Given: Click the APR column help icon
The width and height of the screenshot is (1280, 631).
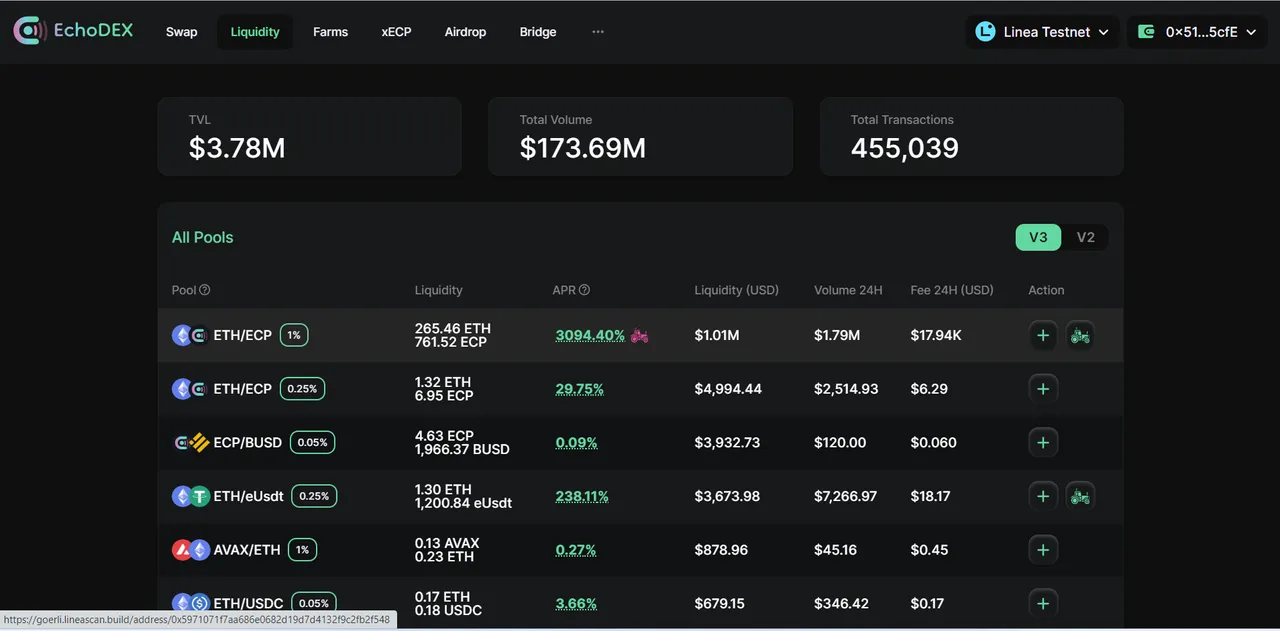Looking at the screenshot, I should click(584, 290).
